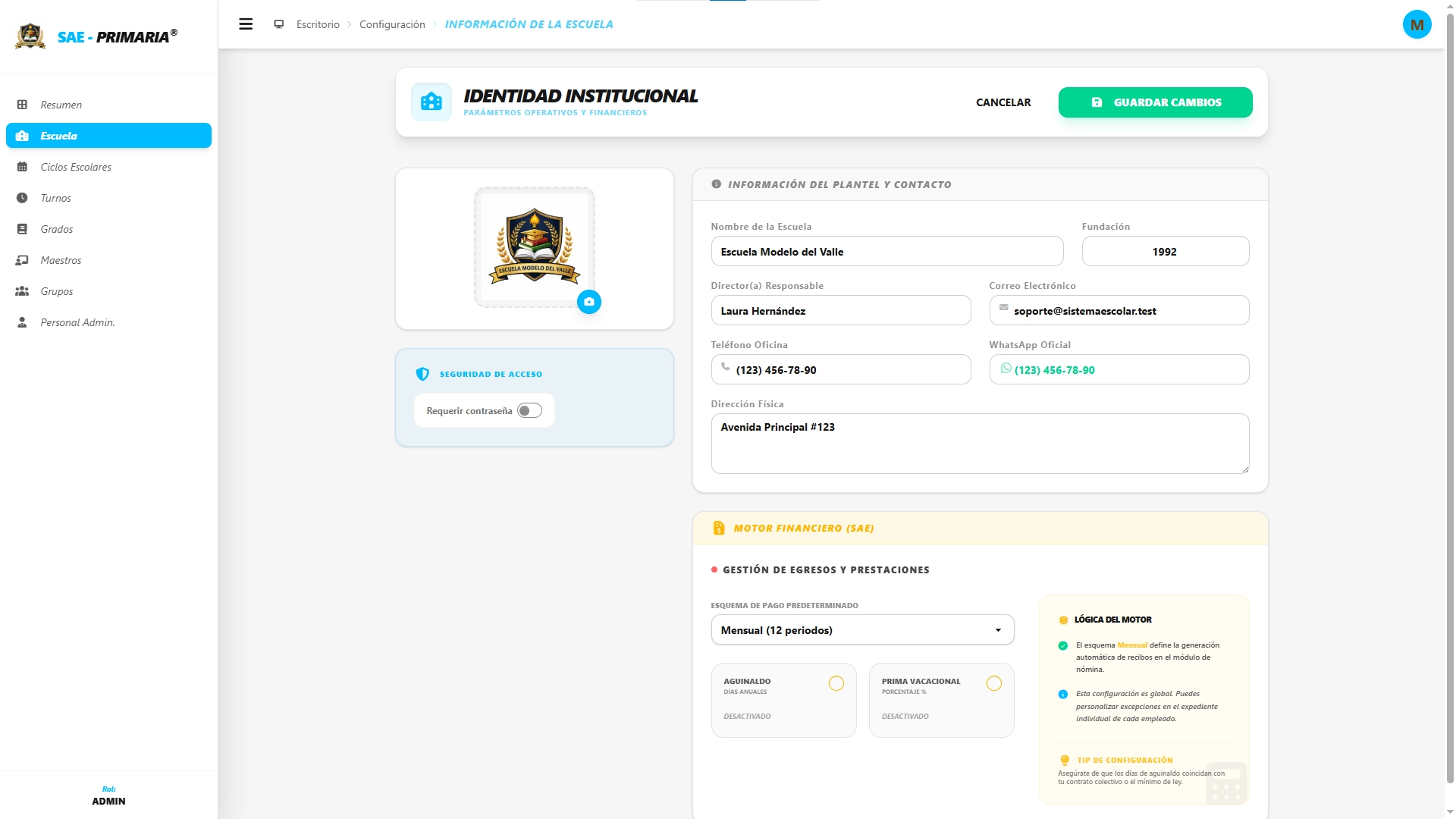Screen dimensions: 1456x819
Task: Select Grupos from the sidebar
Action: tap(57, 291)
